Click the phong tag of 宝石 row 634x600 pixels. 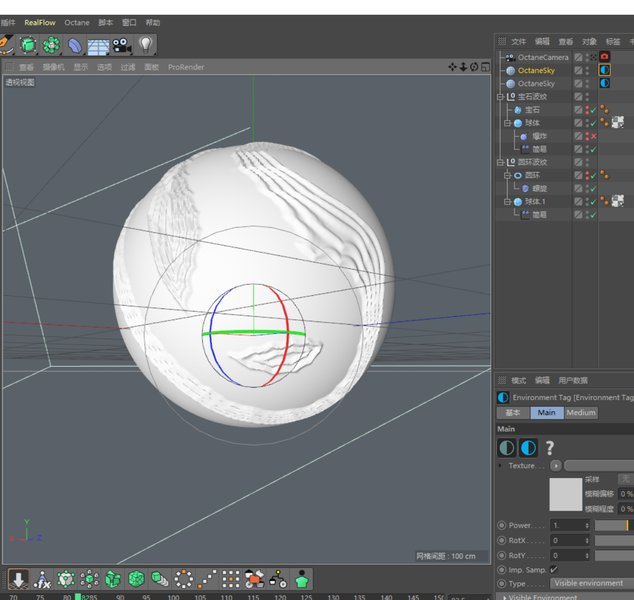pyautogui.click(x=604, y=109)
